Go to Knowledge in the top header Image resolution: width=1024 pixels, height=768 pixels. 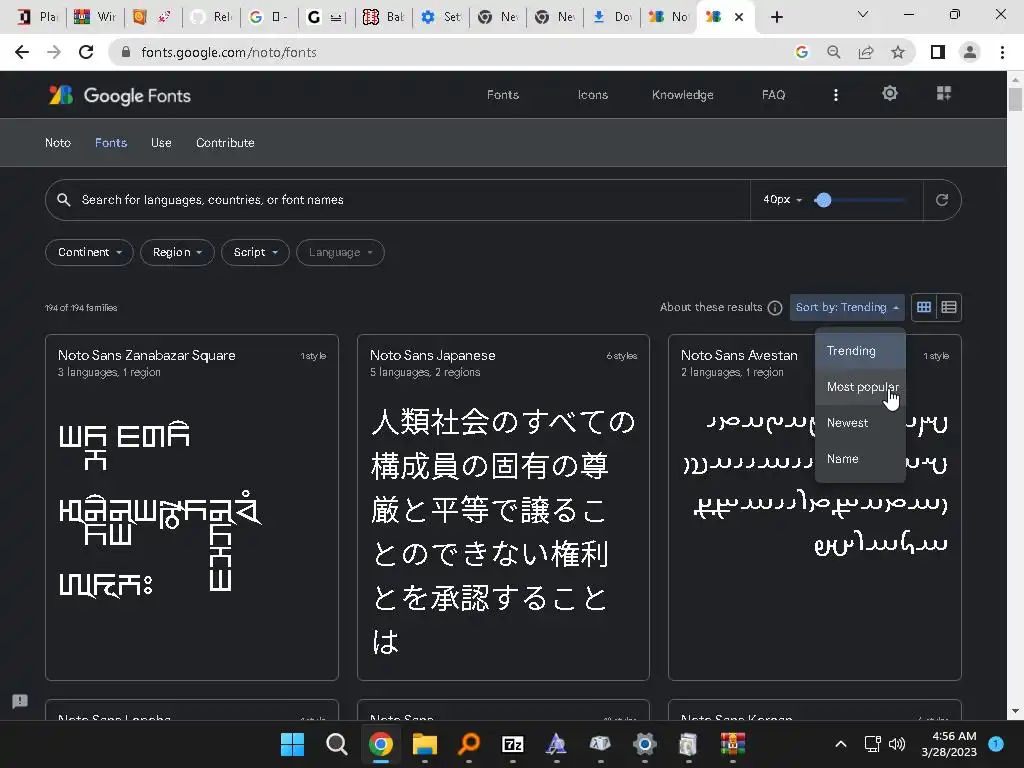point(682,95)
